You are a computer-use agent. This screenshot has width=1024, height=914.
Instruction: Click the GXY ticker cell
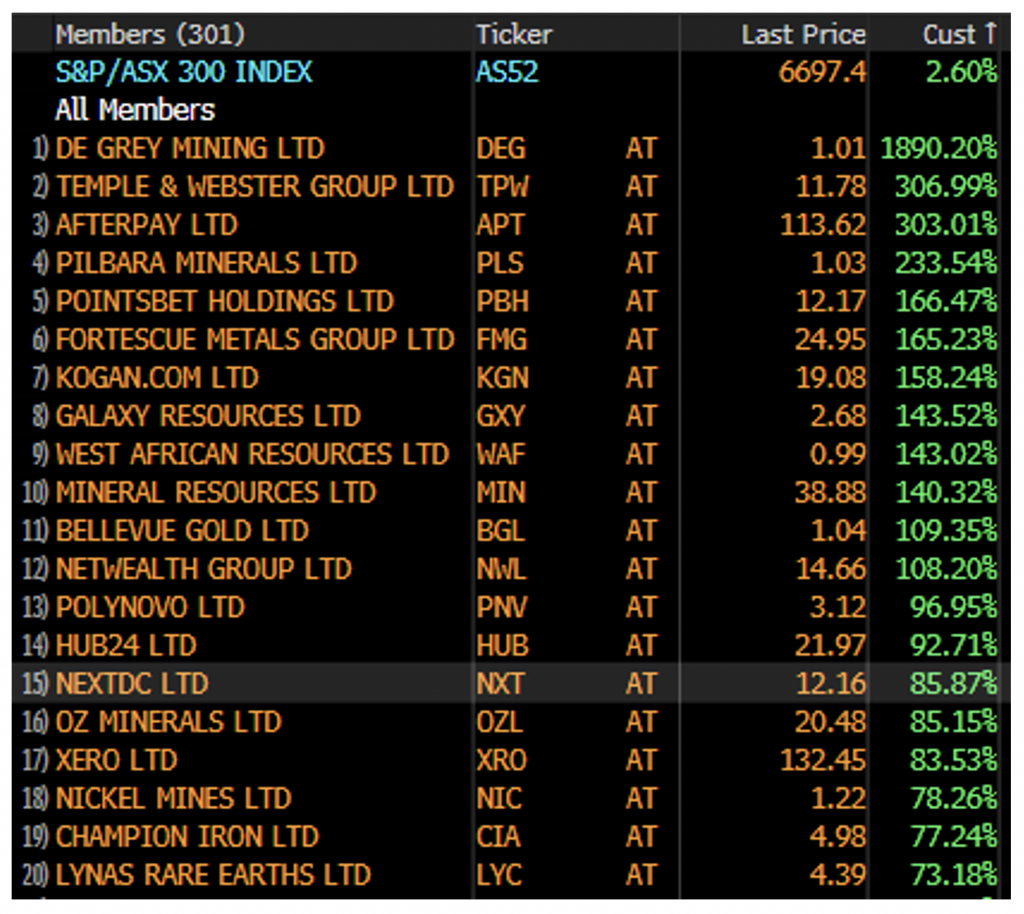pos(500,416)
